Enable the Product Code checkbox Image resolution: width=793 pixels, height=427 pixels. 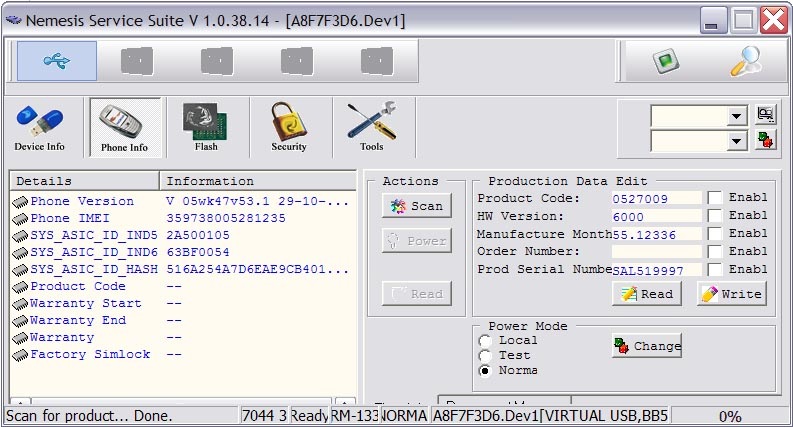click(x=715, y=198)
